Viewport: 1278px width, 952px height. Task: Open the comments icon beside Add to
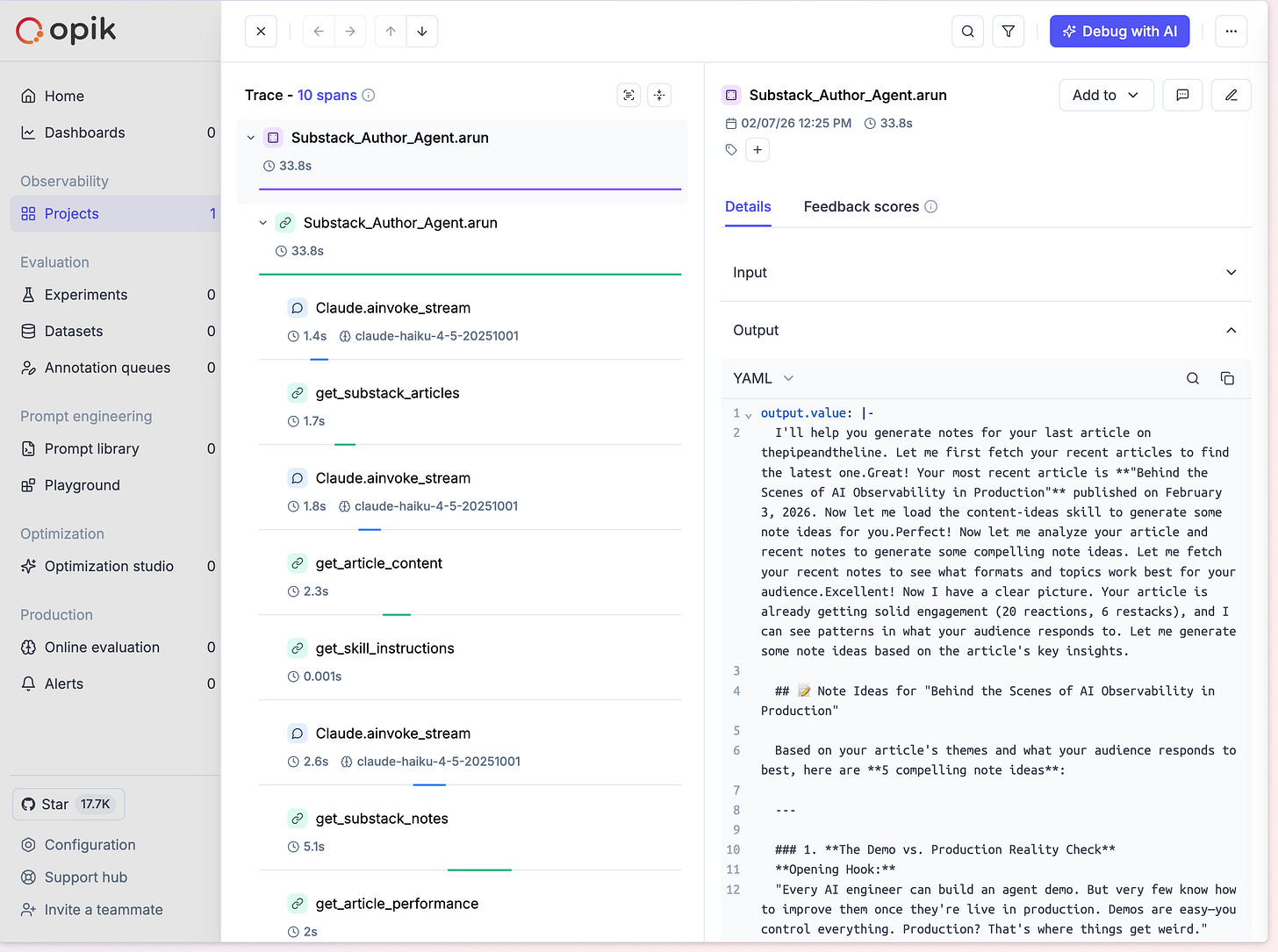[1182, 95]
